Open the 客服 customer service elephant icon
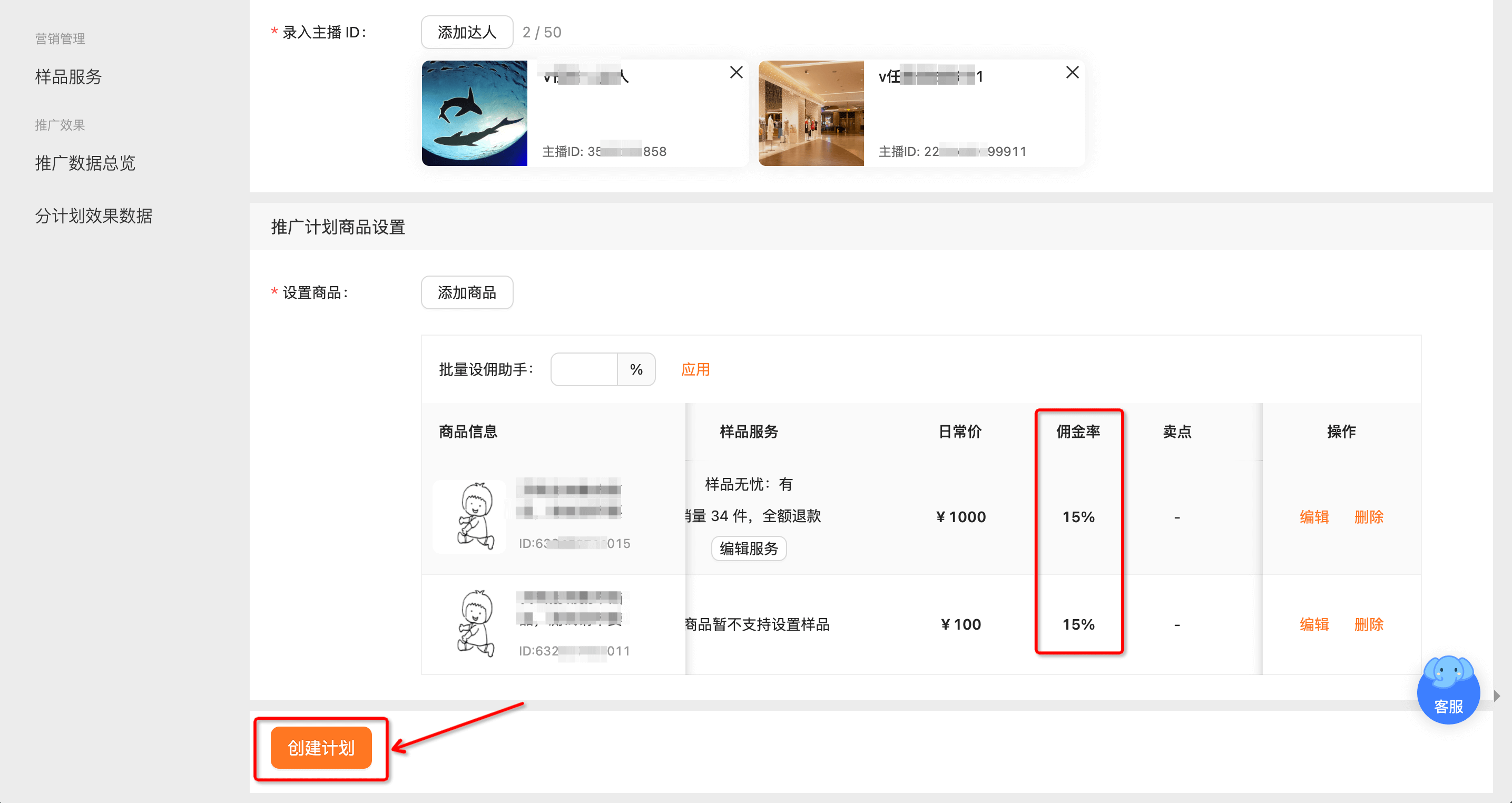 click(1448, 689)
